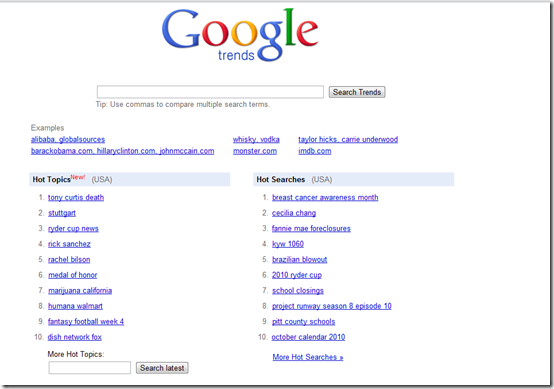The height and width of the screenshot is (389, 554).
Task: Open the imdb.com example link
Action: [x=315, y=151]
